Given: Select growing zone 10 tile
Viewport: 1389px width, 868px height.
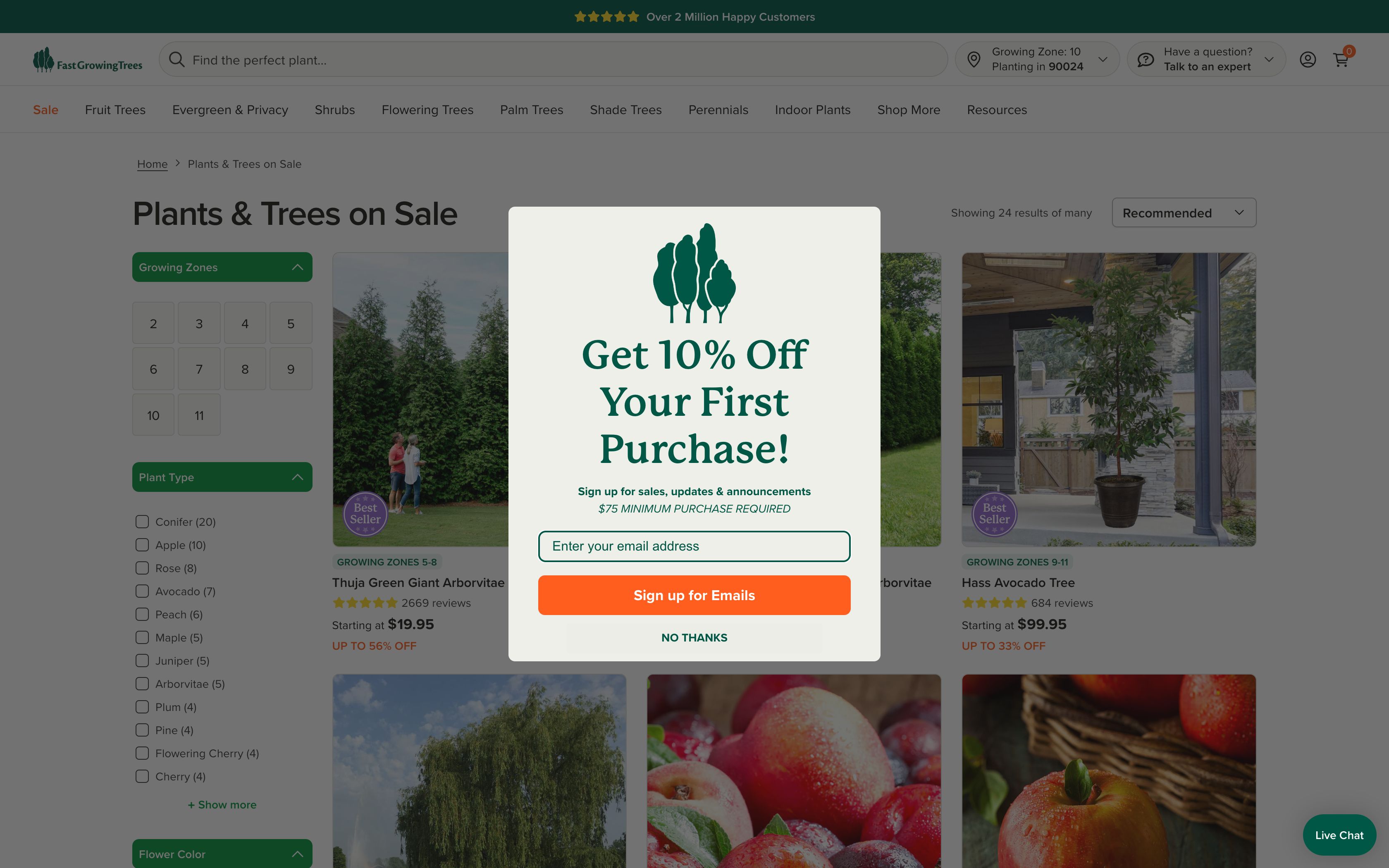Looking at the screenshot, I should tap(153, 415).
